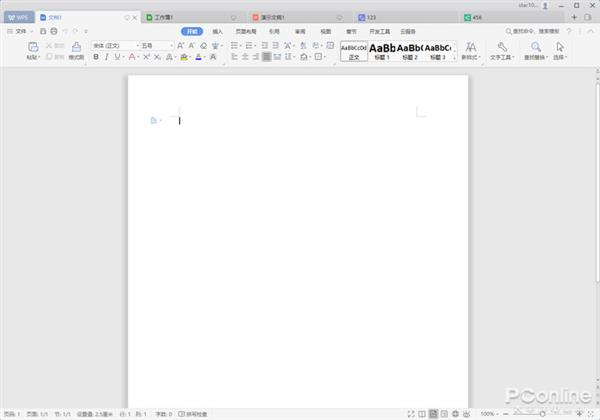Switch to the View ribbon tab
The height and width of the screenshot is (420, 600).
pos(326,31)
